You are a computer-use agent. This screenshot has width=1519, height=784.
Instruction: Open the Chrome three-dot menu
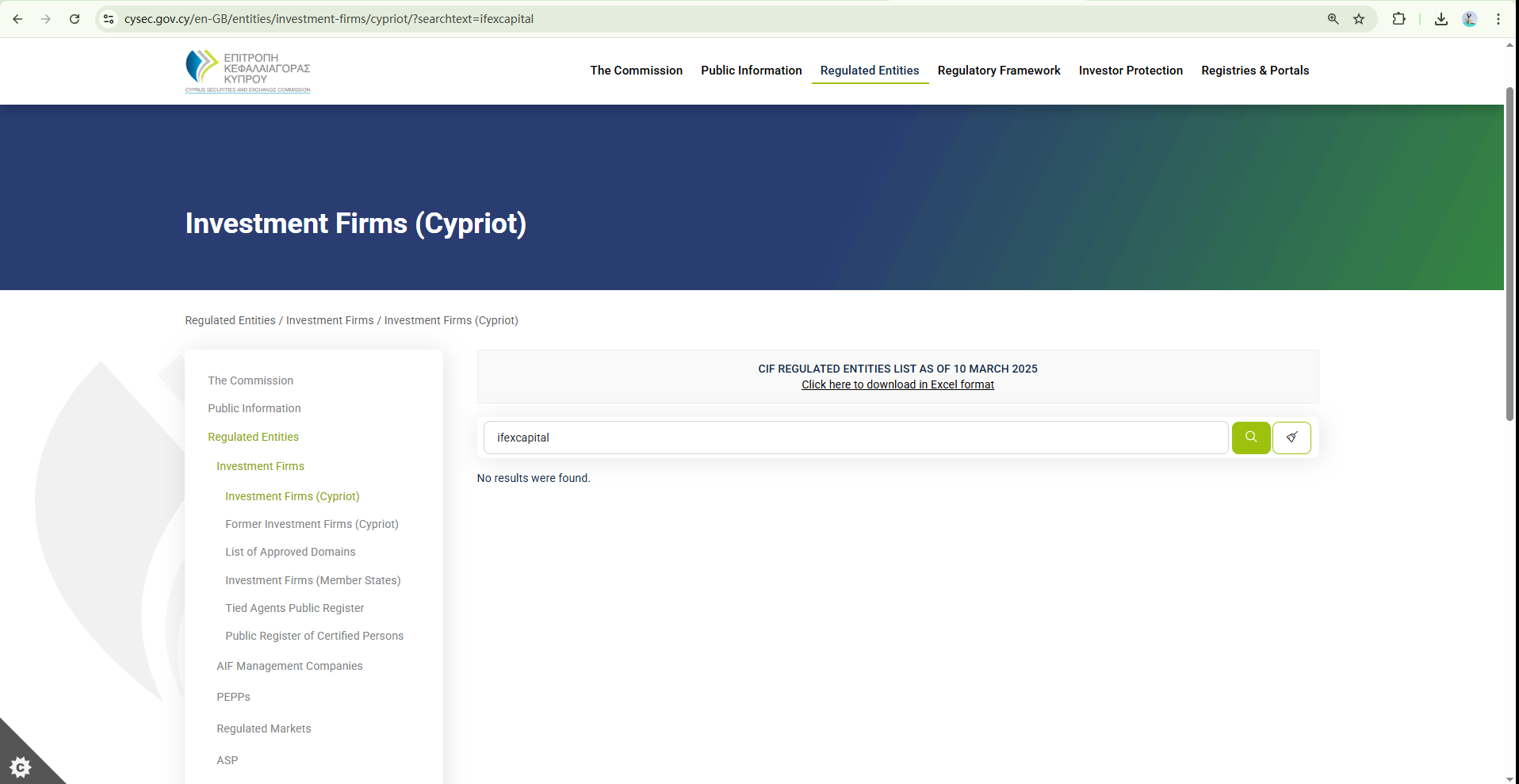tap(1498, 19)
